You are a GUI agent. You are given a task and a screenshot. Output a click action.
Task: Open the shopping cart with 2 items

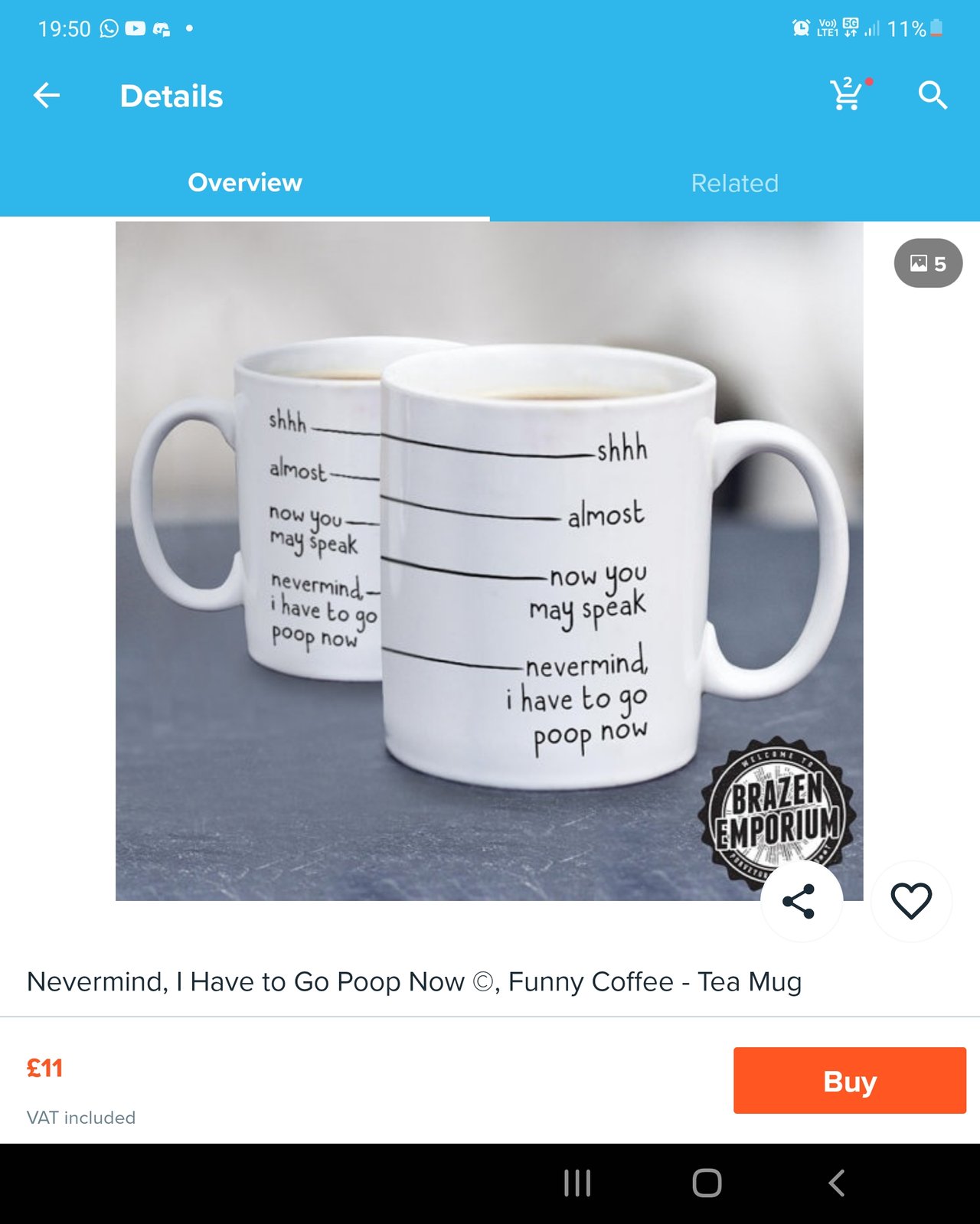click(x=849, y=94)
